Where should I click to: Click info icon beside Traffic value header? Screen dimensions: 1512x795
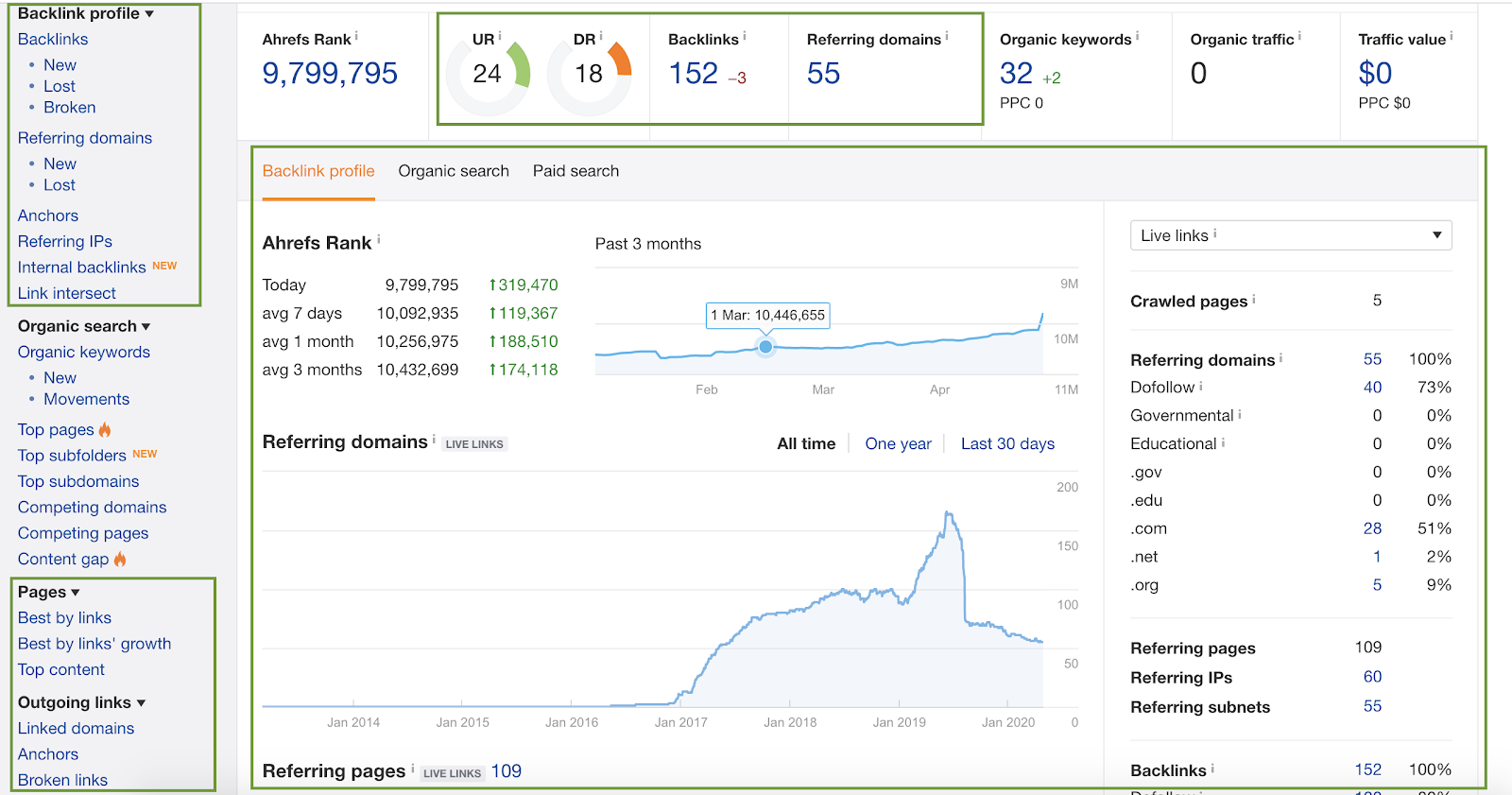point(1452,37)
